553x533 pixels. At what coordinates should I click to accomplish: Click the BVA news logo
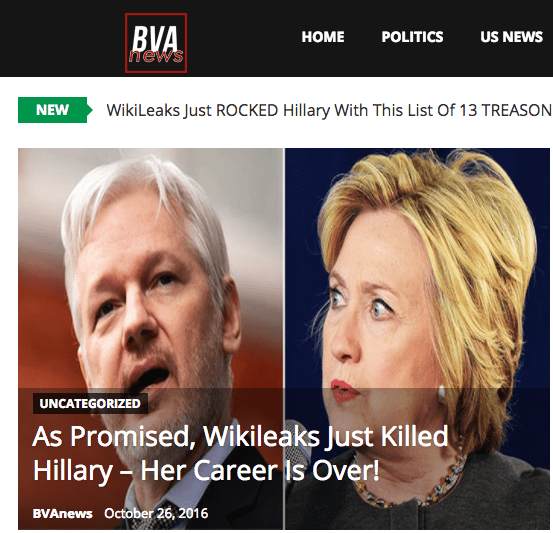coord(156,43)
